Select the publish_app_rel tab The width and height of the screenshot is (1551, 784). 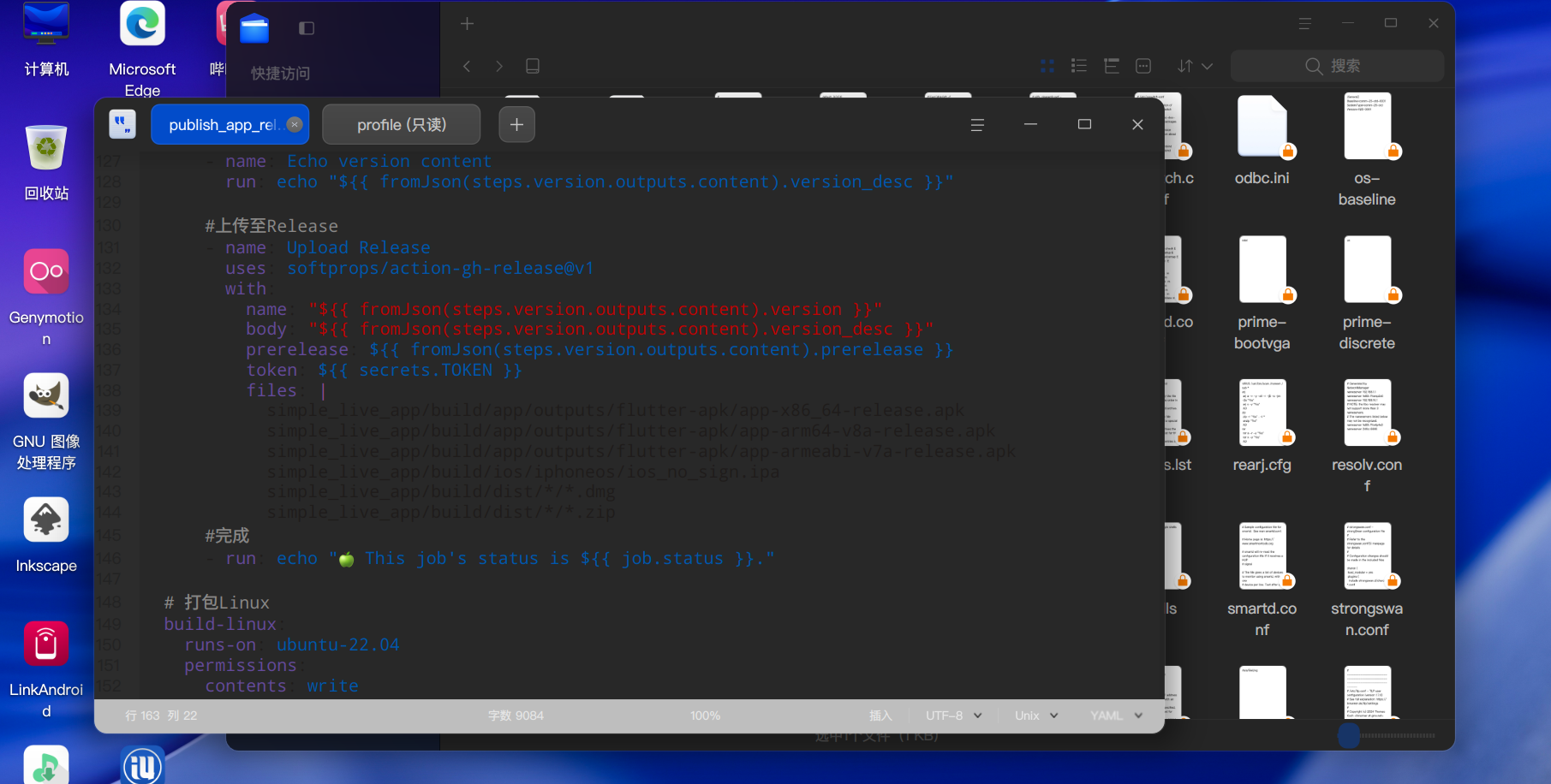[x=221, y=125]
